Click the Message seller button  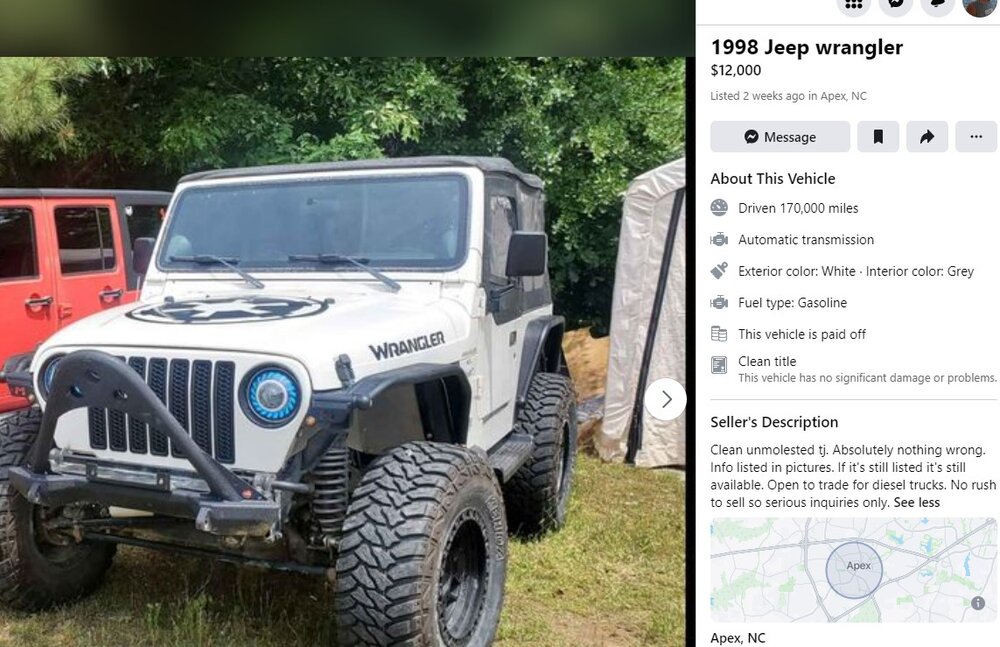[x=780, y=137]
